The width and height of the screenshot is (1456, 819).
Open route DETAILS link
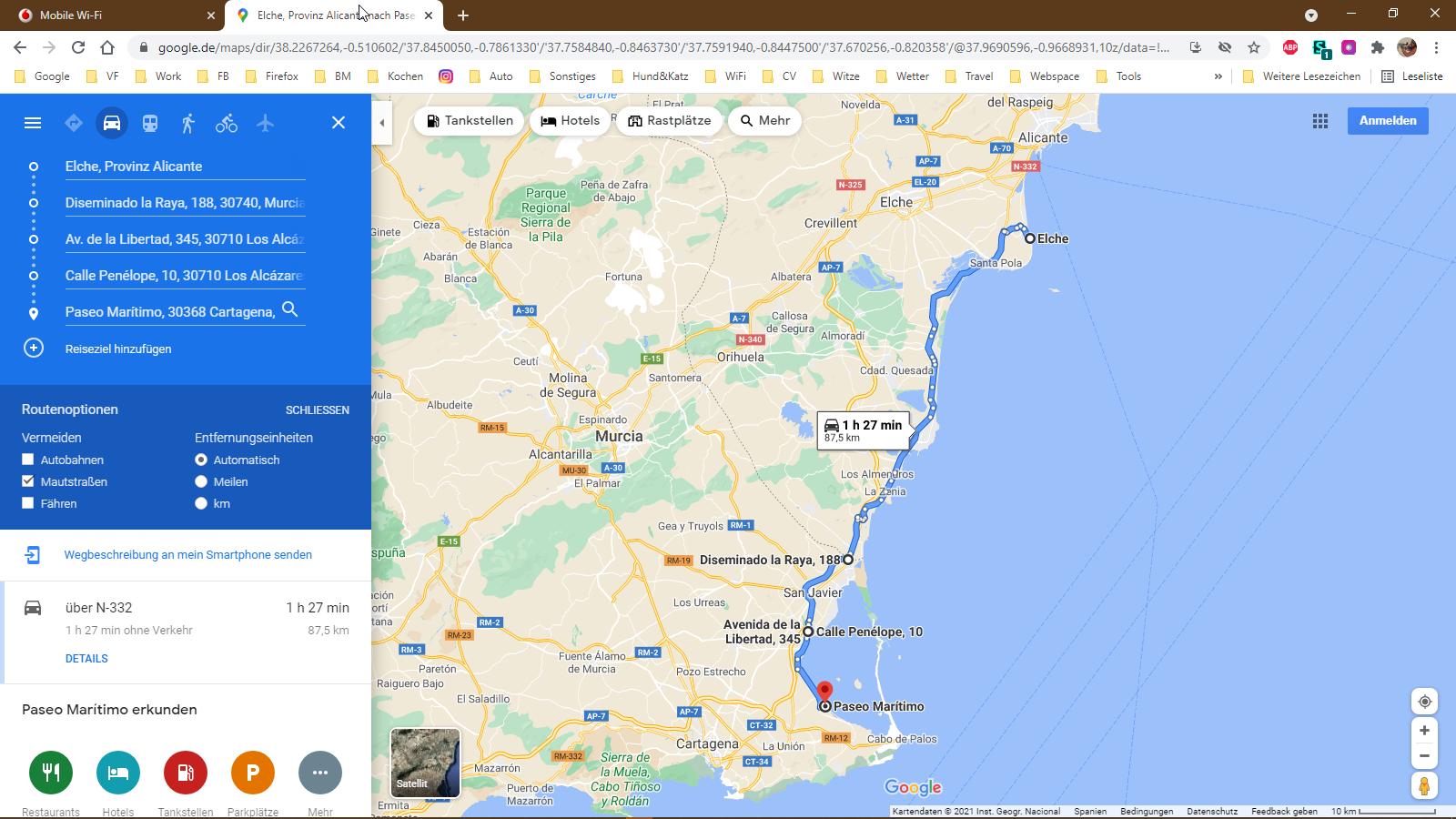pyautogui.click(x=86, y=659)
